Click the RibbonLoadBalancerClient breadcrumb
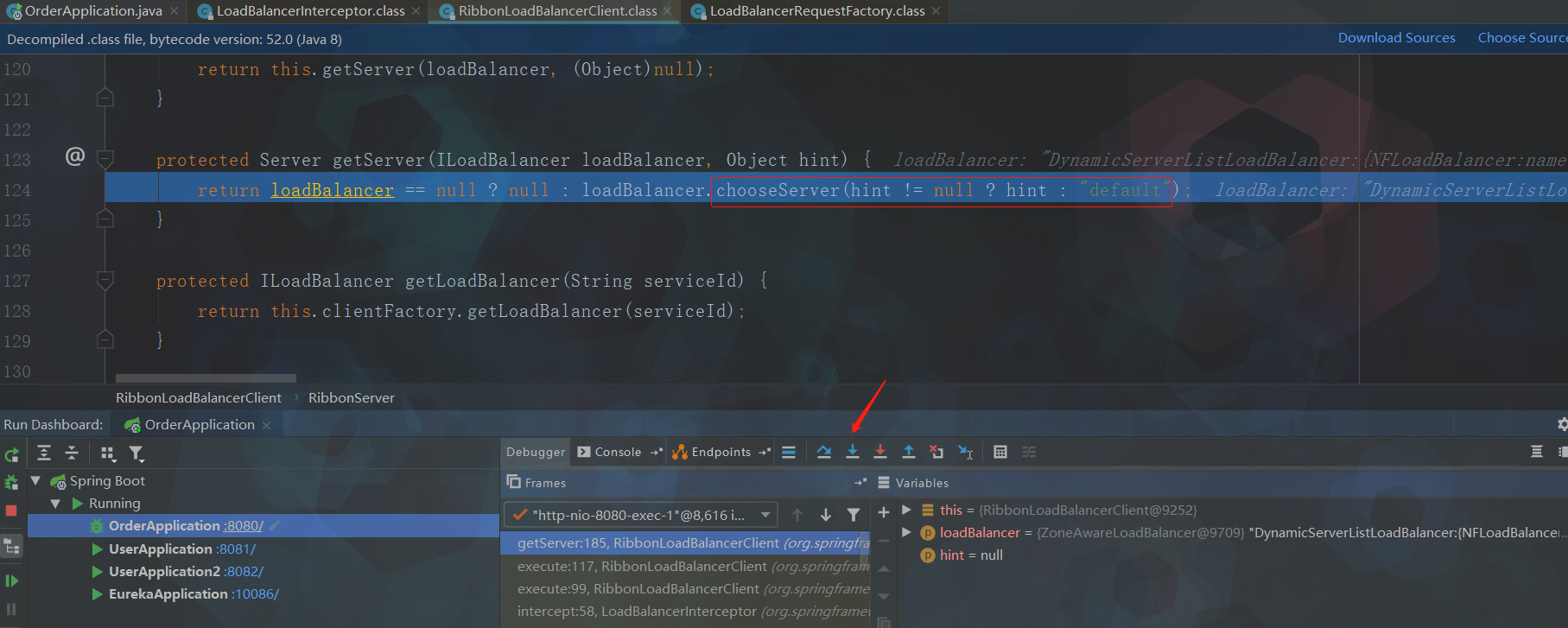The width and height of the screenshot is (1568, 628). [199, 397]
